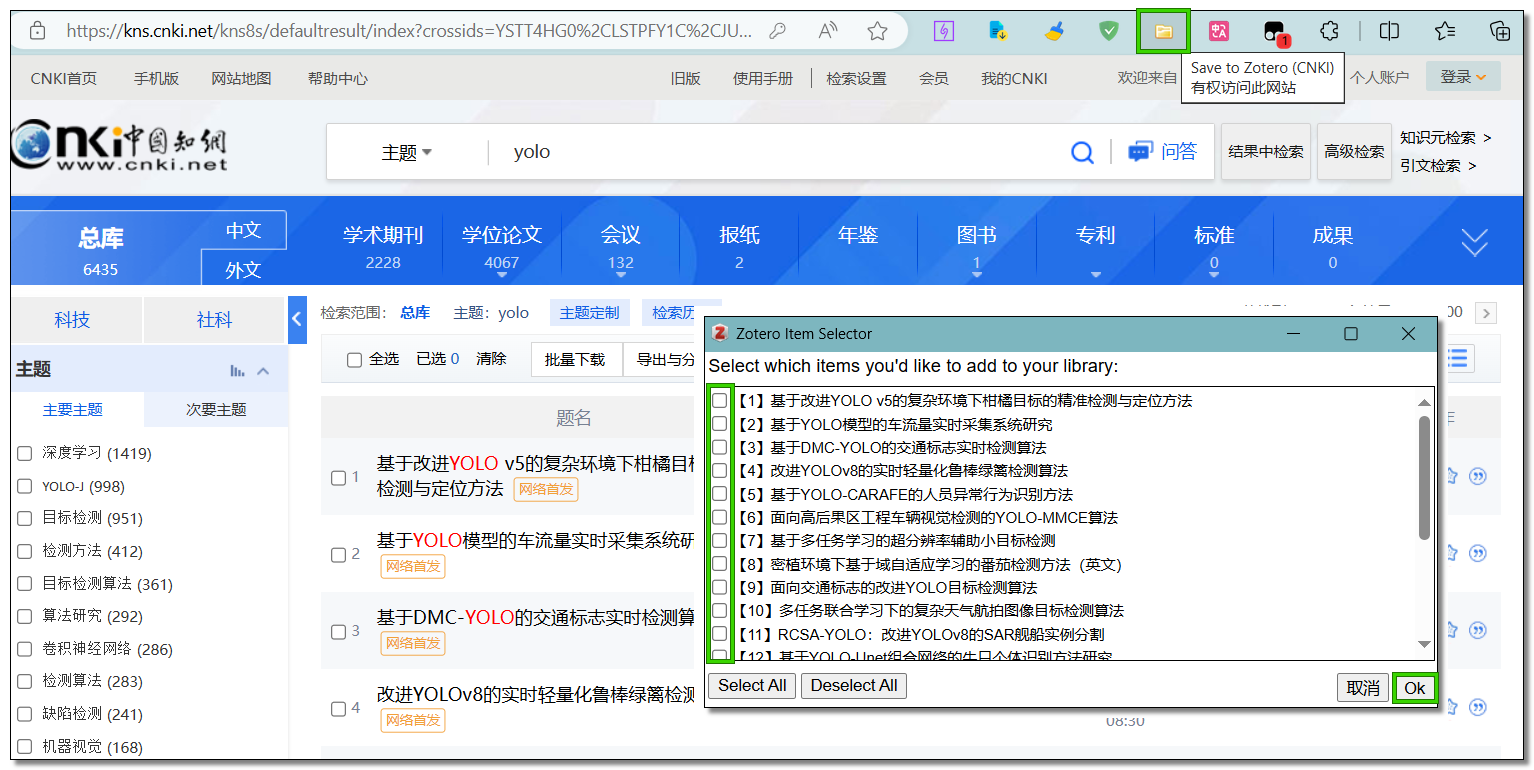
Task: Click the 批量下载 button
Action: tap(575, 360)
